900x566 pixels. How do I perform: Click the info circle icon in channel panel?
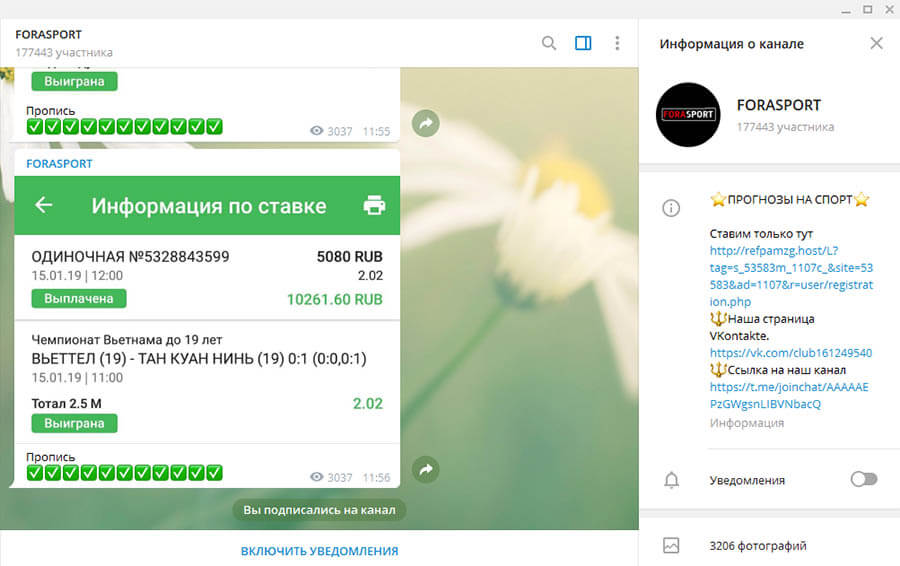[x=671, y=208]
